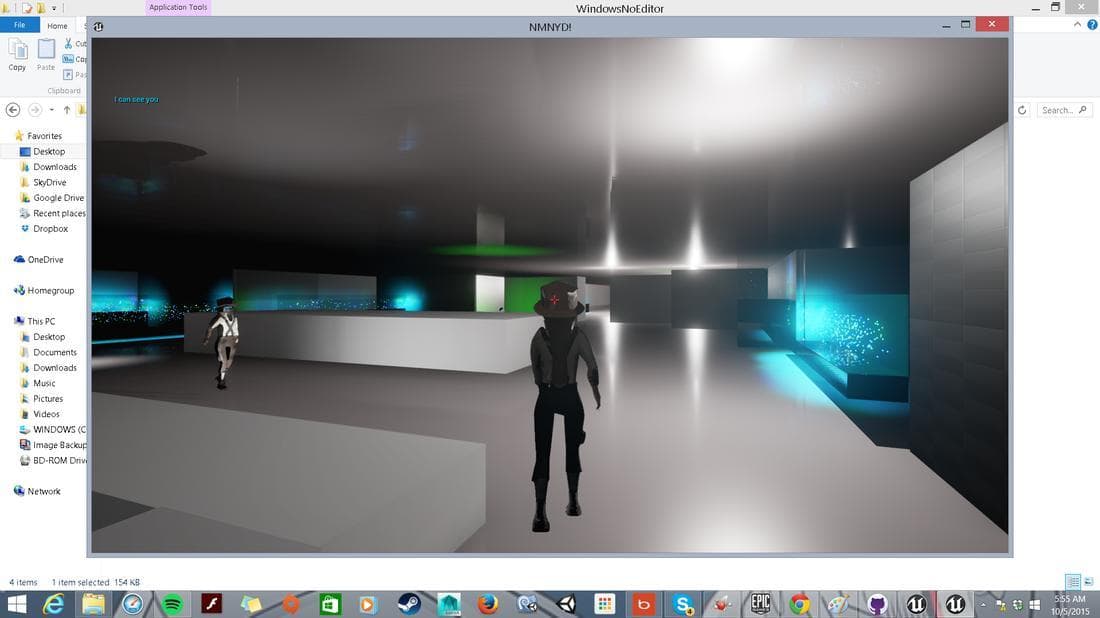Open Application Tools contextual tab
The width and height of the screenshot is (1100, 618).
coord(178,8)
